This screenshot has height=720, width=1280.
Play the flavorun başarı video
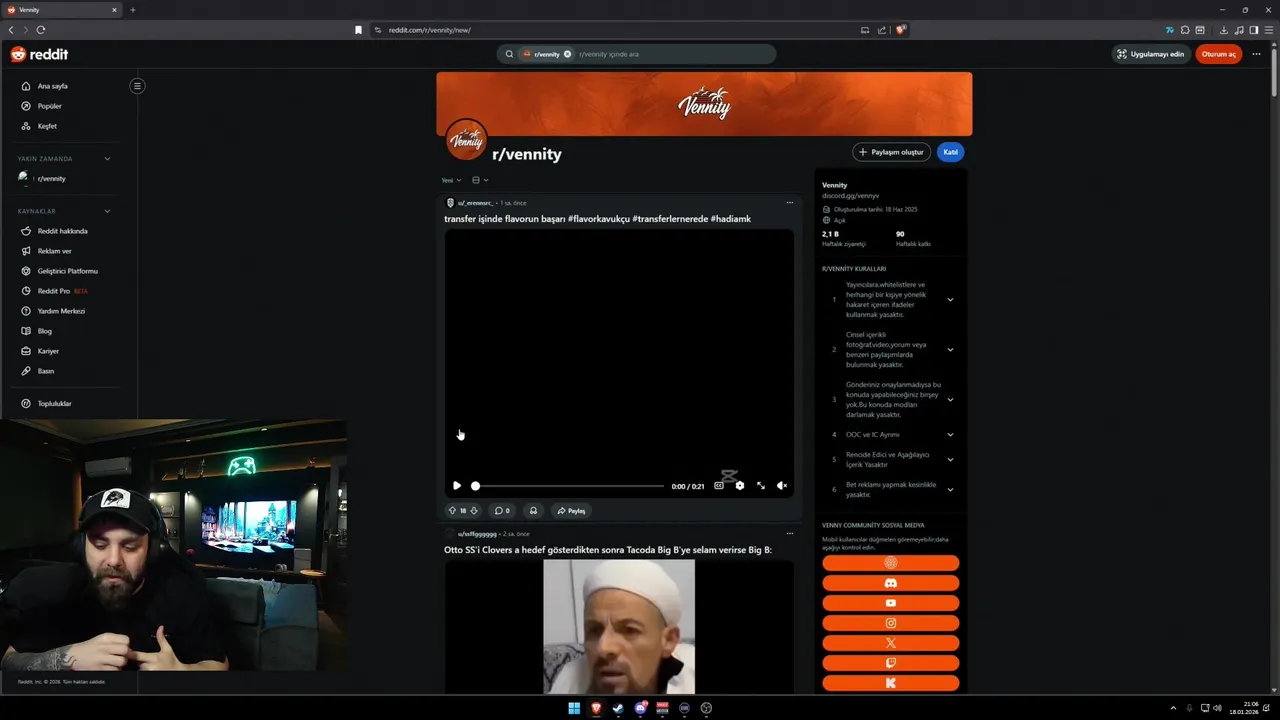457,486
